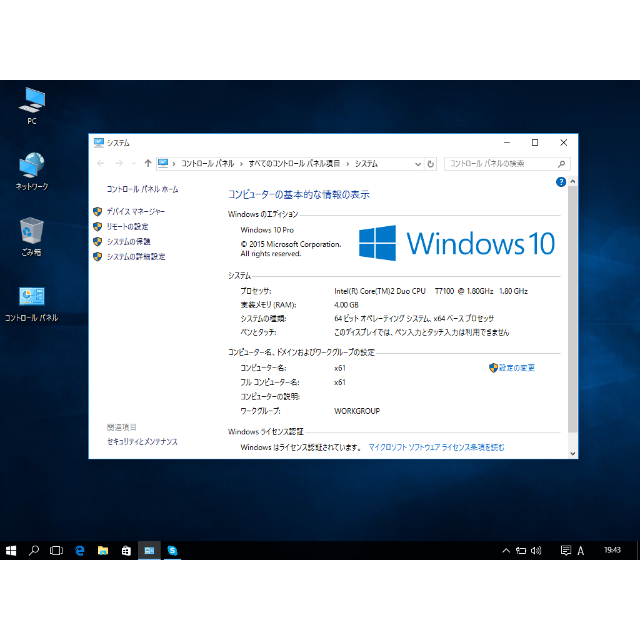
Task: Open システムの保護 link
Action: (x=129, y=242)
